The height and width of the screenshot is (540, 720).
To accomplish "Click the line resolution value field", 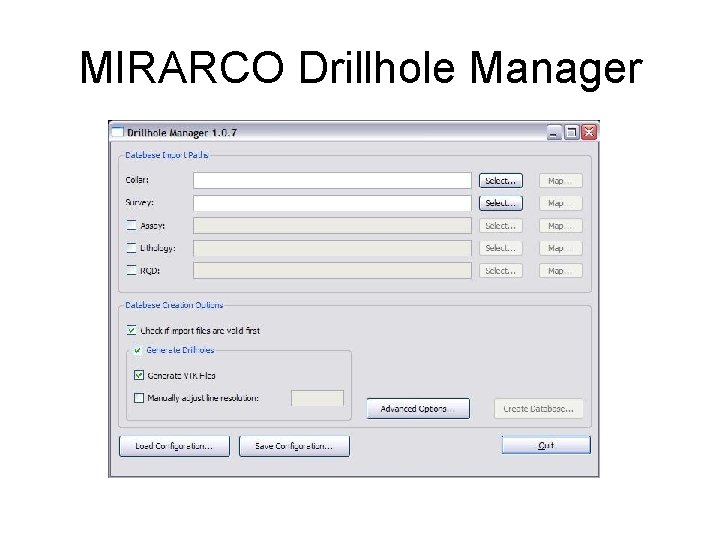I will pos(317,398).
